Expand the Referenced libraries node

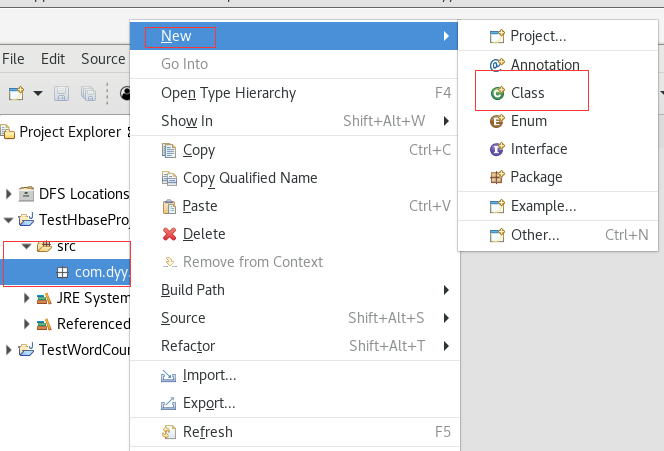click(x=26, y=324)
